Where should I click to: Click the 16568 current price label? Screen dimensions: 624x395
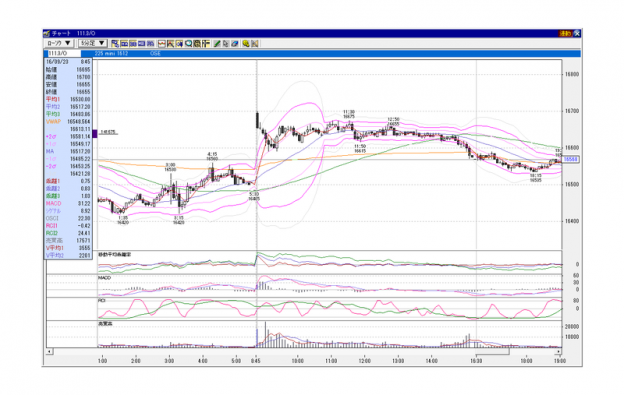pyautogui.click(x=571, y=160)
